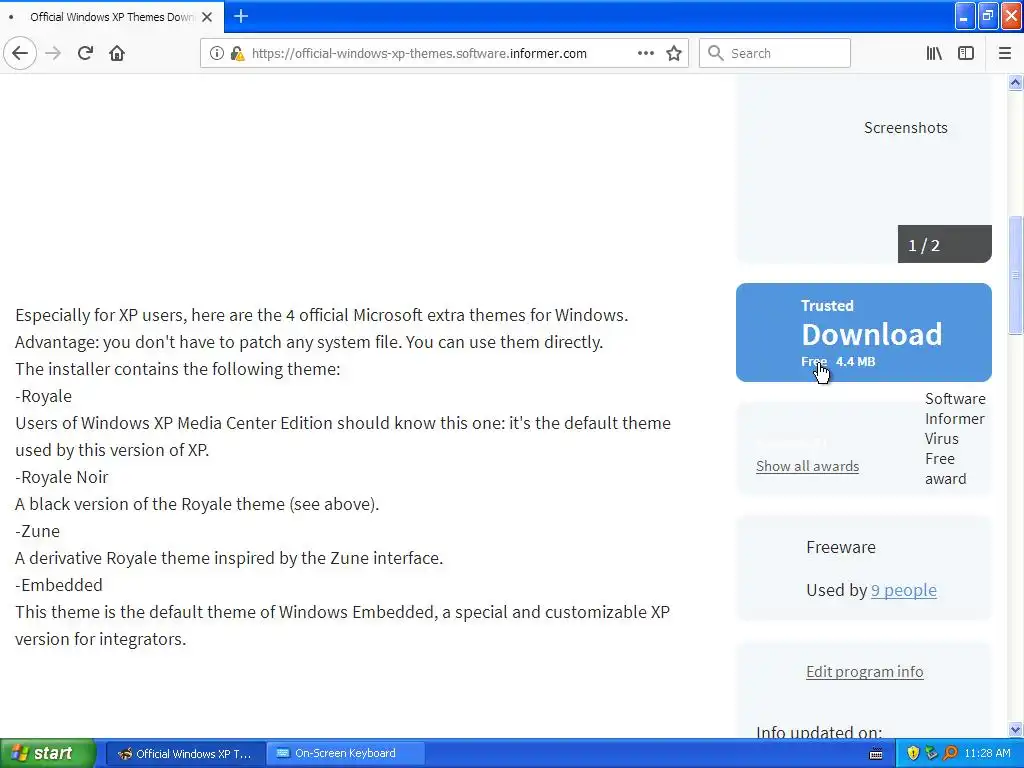
Task: Open the Show all awards link
Action: click(807, 466)
